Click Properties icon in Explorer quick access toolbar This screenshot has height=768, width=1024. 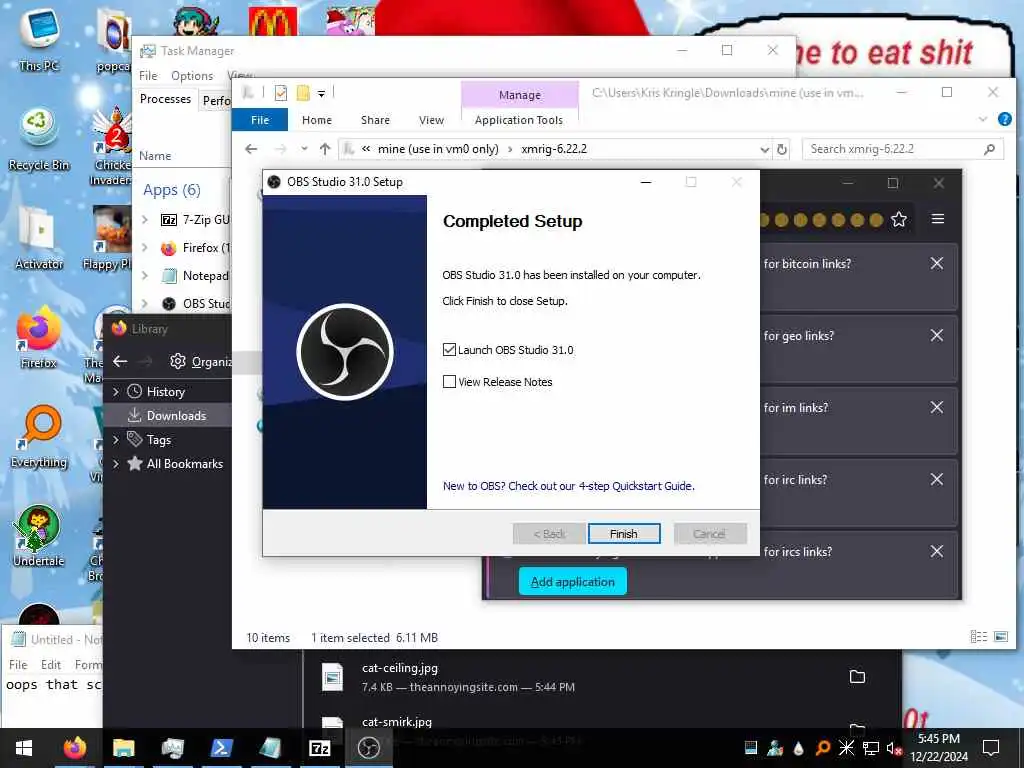[281, 93]
